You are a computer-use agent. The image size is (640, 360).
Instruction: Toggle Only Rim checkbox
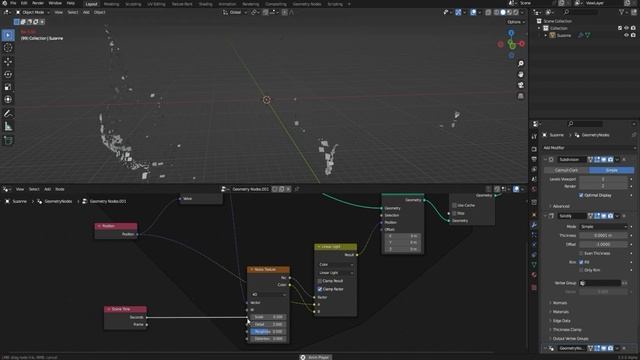pyautogui.click(x=581, y=270)
